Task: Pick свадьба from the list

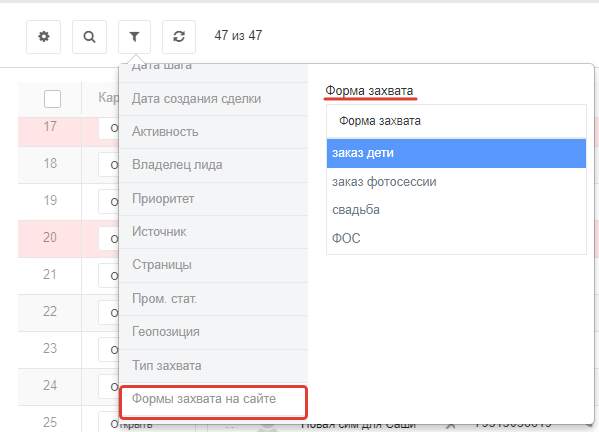Action: 456,210
